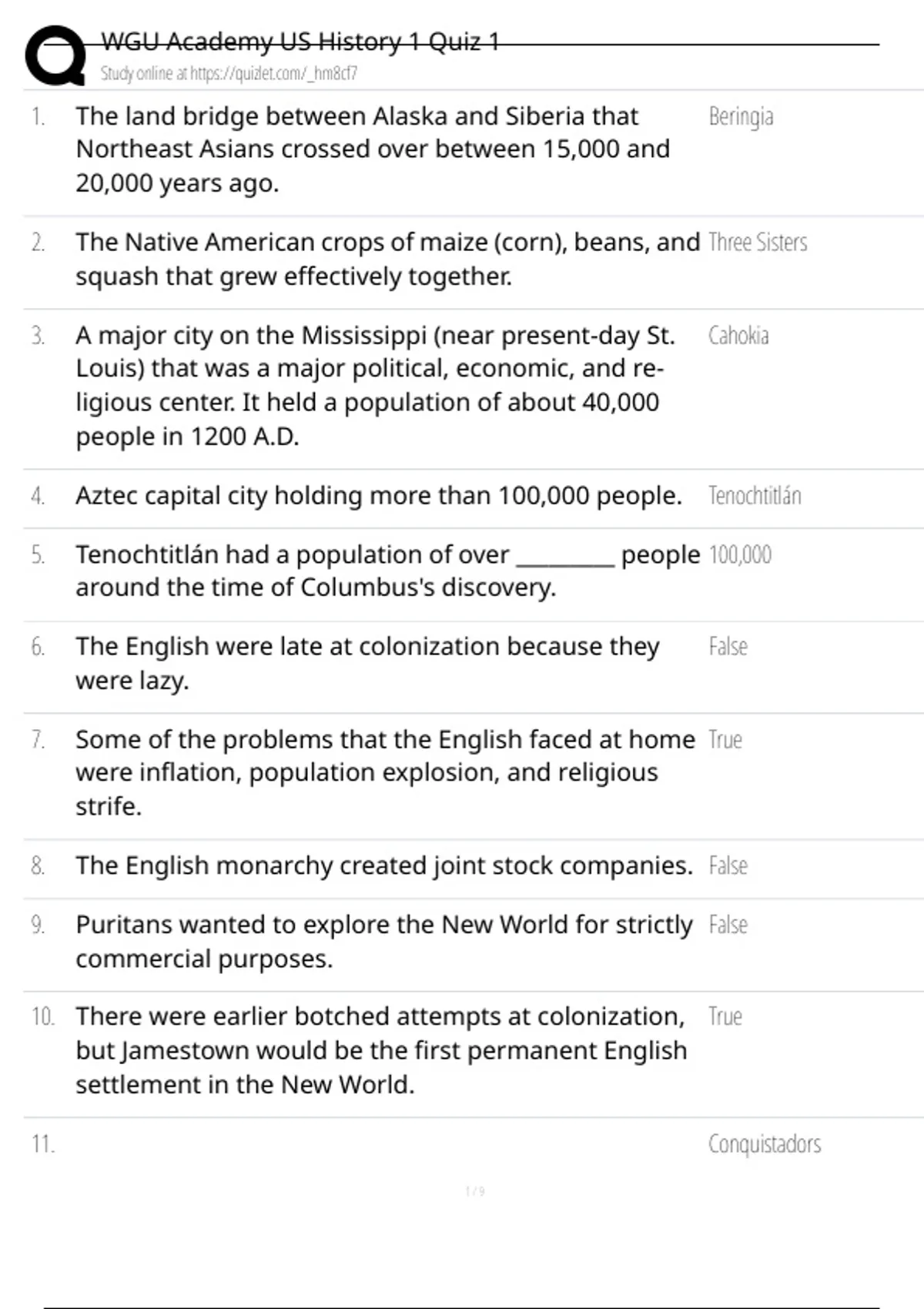The image size is (924, 1309).
Task: Open the quizlet.com study online link
Action: coord(229,74)
